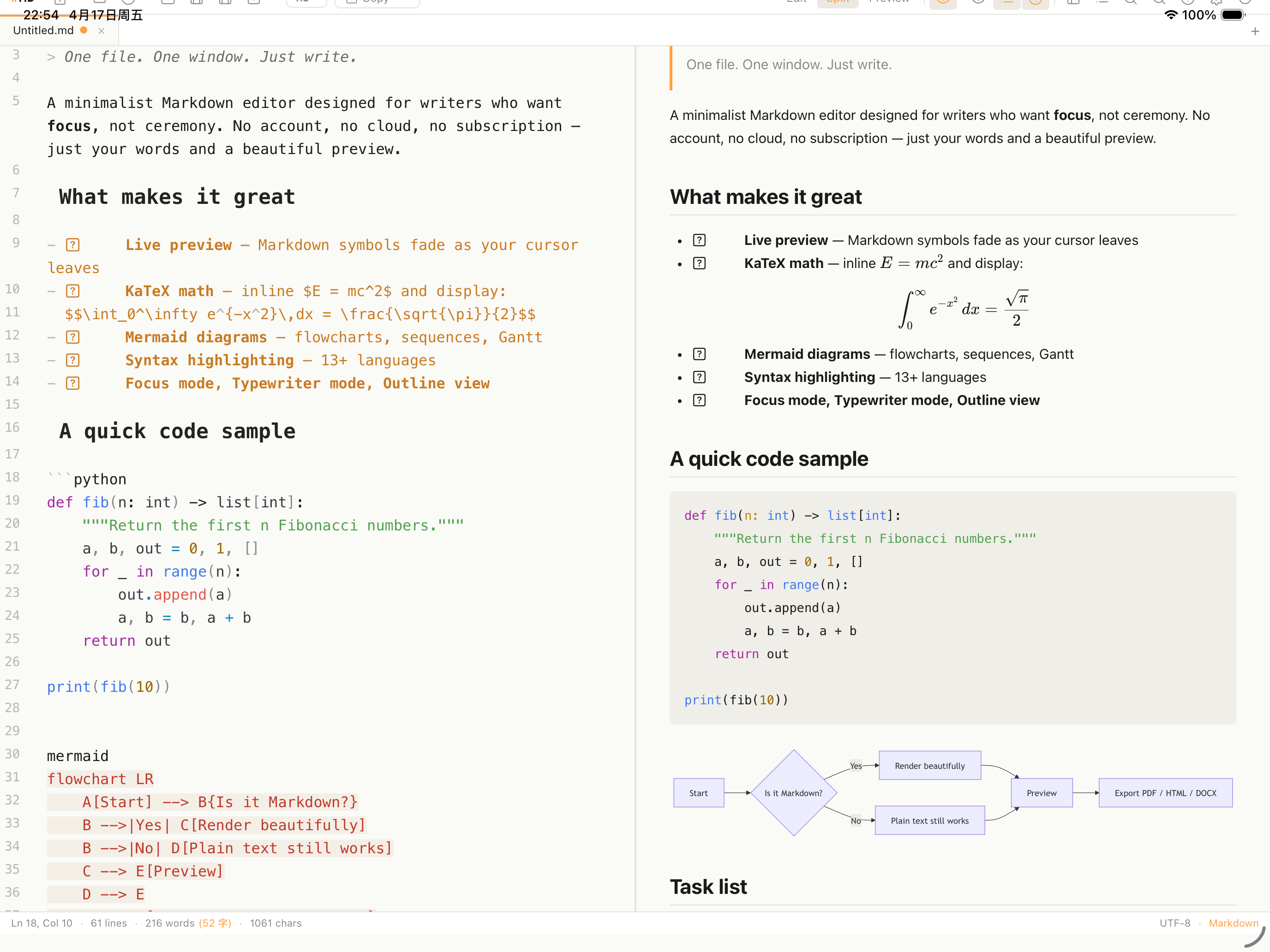
Task: Click the 1061 chars counter
Action: (276, 923)
